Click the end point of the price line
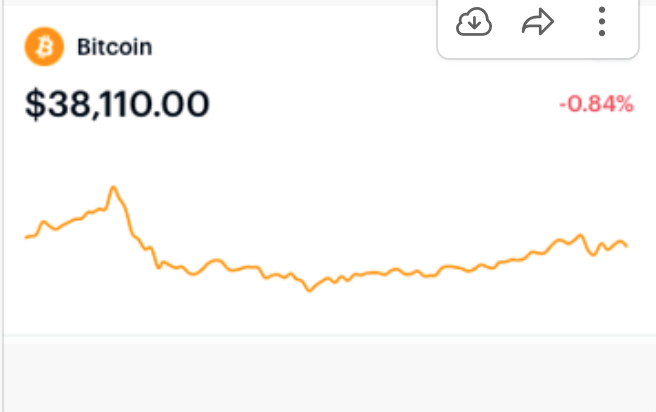This screenshot has height=412, width=656. pyautogui.click(x=626, y=246)
